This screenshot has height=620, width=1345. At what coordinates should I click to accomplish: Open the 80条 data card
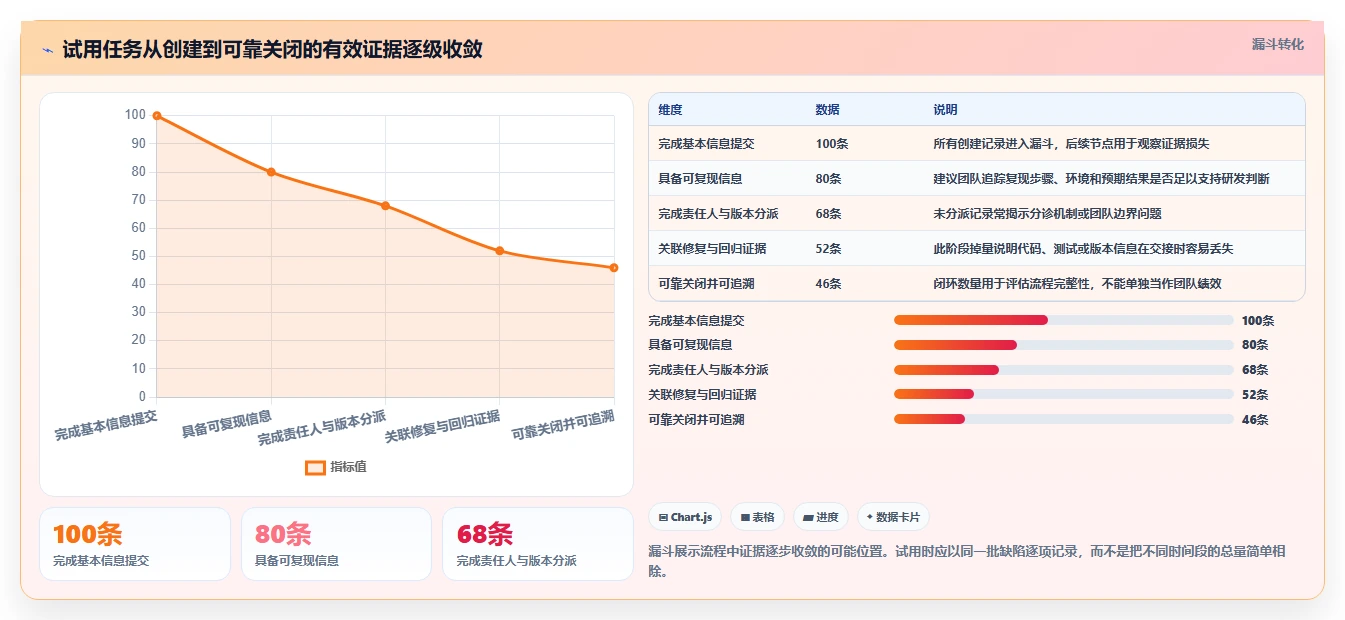click(336, 544)
